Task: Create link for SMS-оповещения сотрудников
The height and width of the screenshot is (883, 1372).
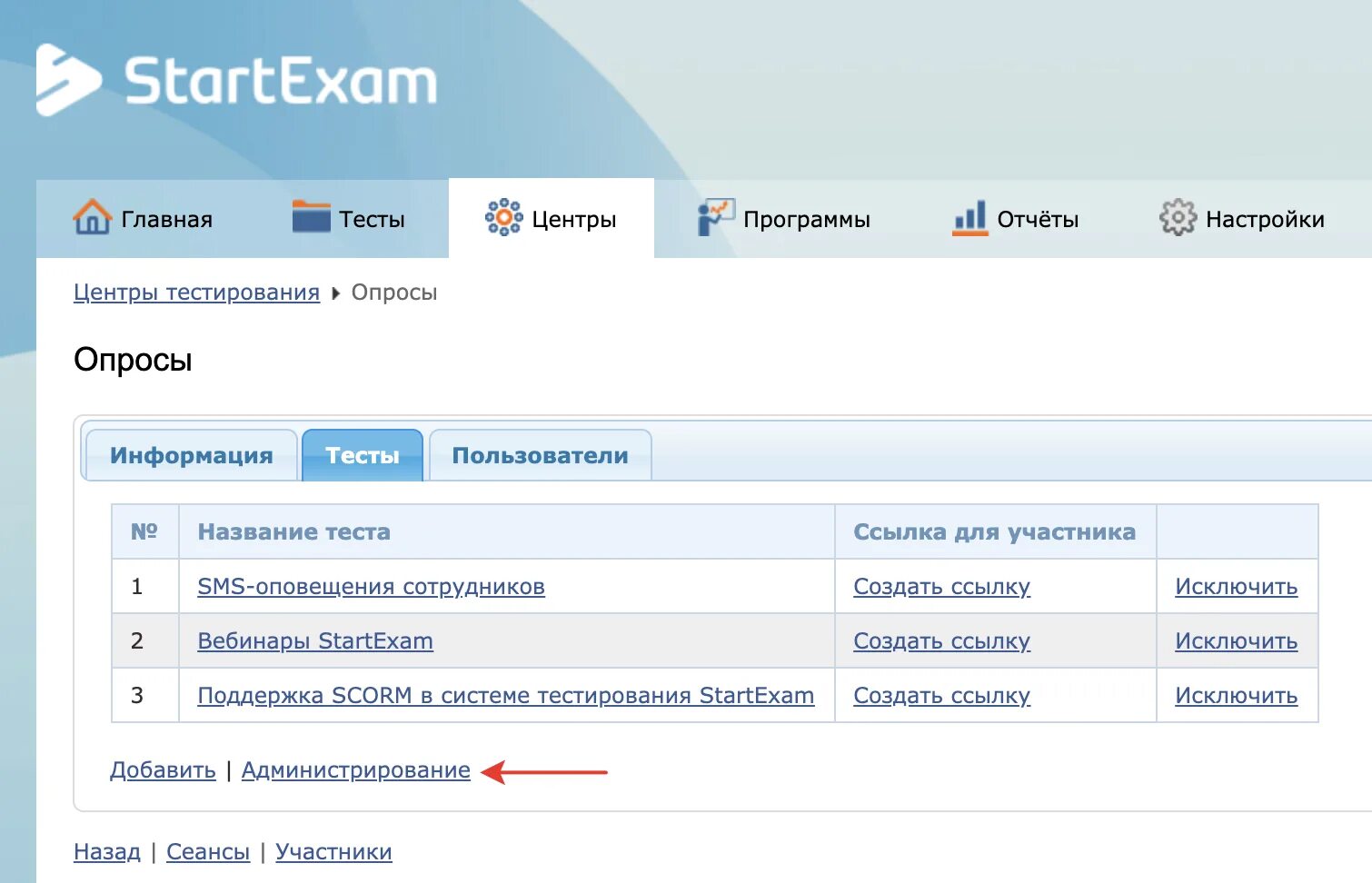Action: [941, 587]
